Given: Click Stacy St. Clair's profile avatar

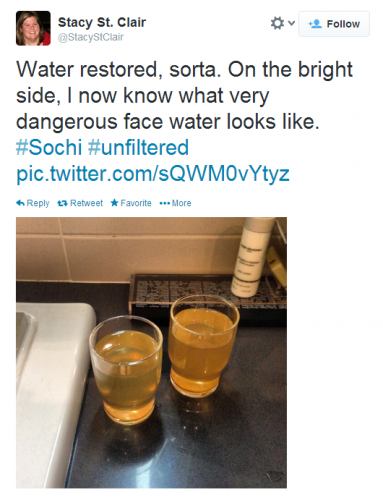Looking at the screenshot, I should 33,28.
